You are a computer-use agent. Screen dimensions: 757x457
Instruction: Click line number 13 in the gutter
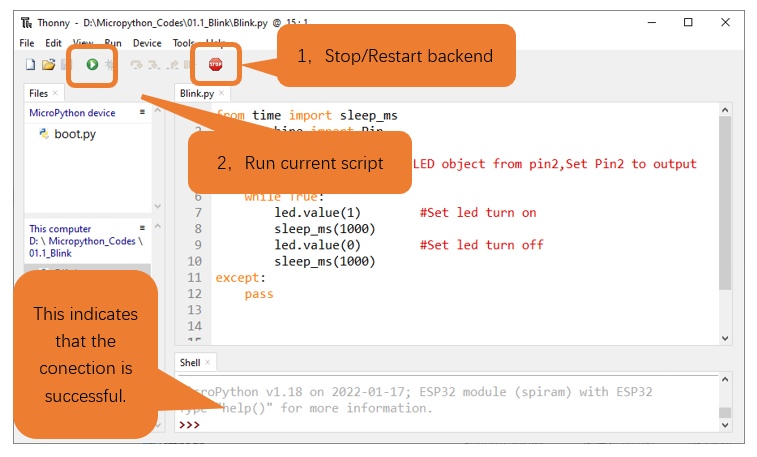195,310
